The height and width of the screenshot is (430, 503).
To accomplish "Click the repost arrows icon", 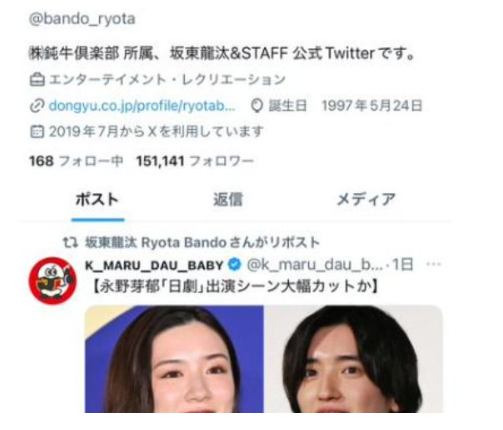I will (x=70, y=243).
